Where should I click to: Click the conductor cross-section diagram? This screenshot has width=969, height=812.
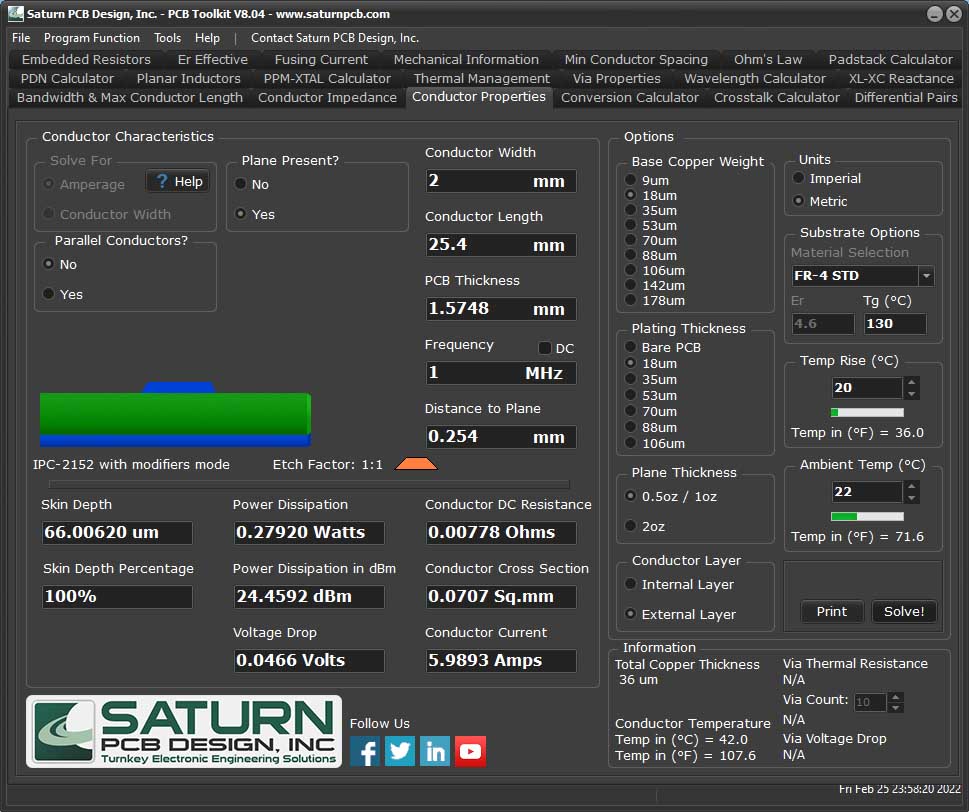point(175,414)
